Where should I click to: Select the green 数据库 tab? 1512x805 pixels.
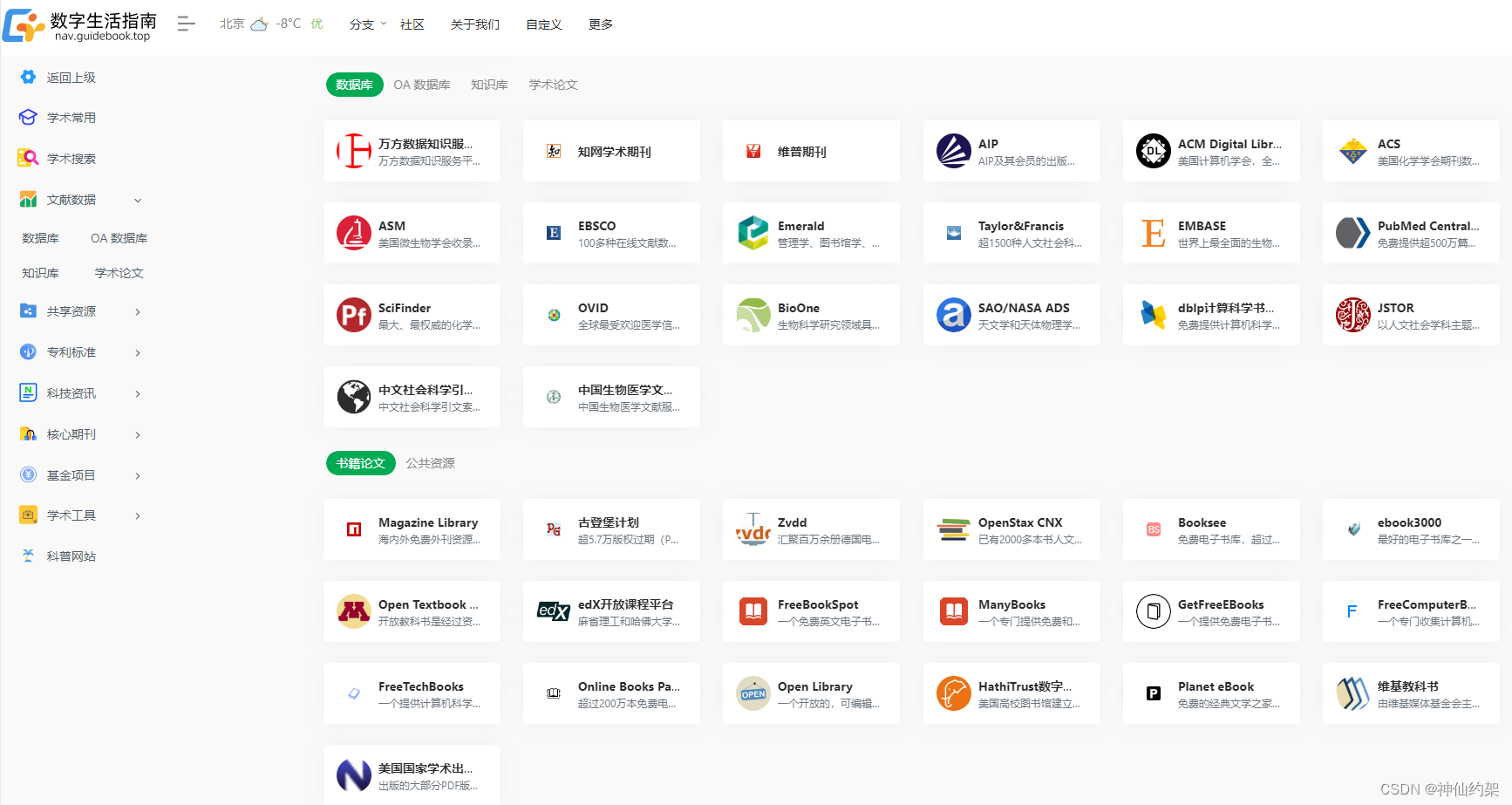click(355, 85)
